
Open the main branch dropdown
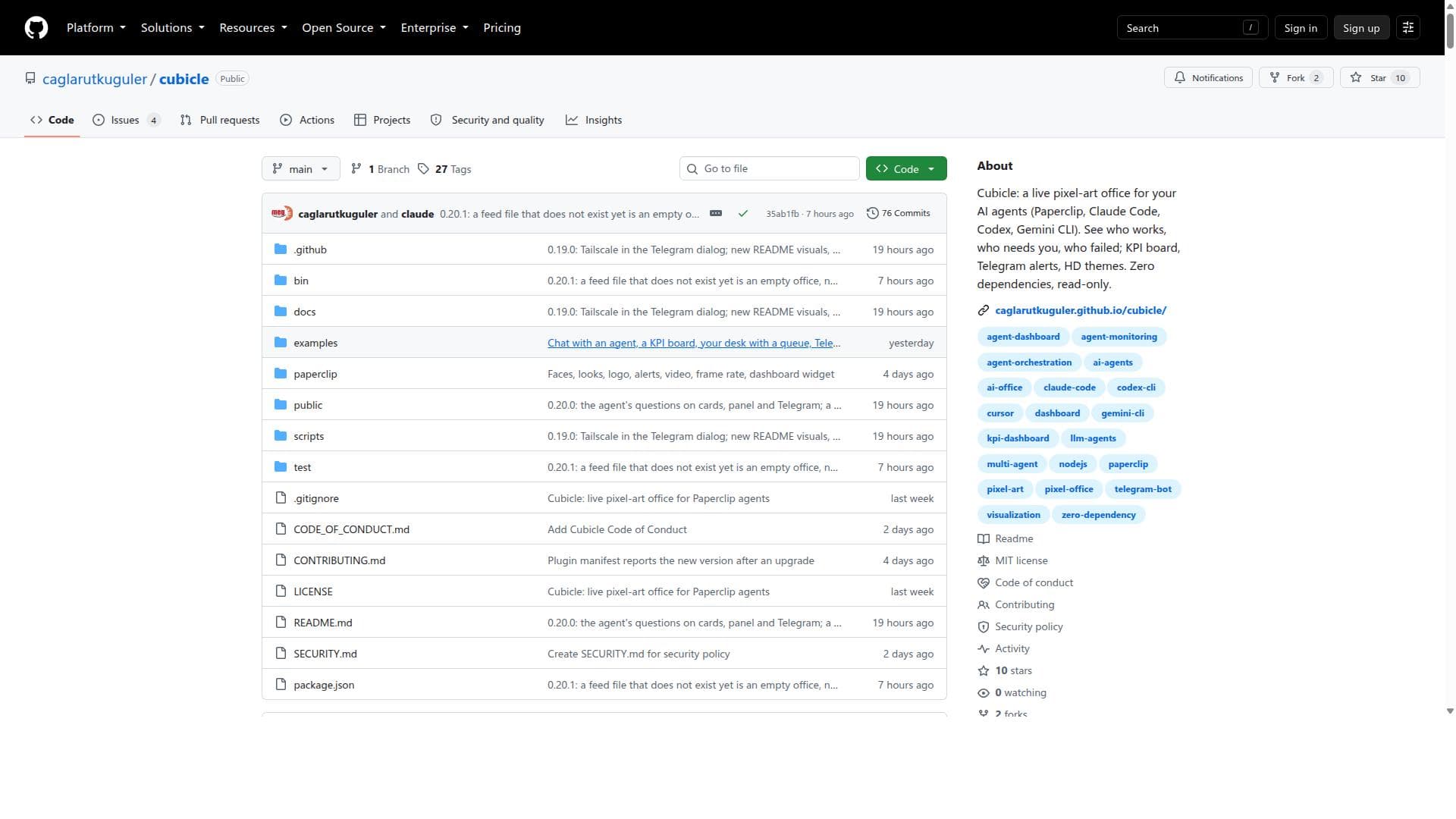(300, 169)
